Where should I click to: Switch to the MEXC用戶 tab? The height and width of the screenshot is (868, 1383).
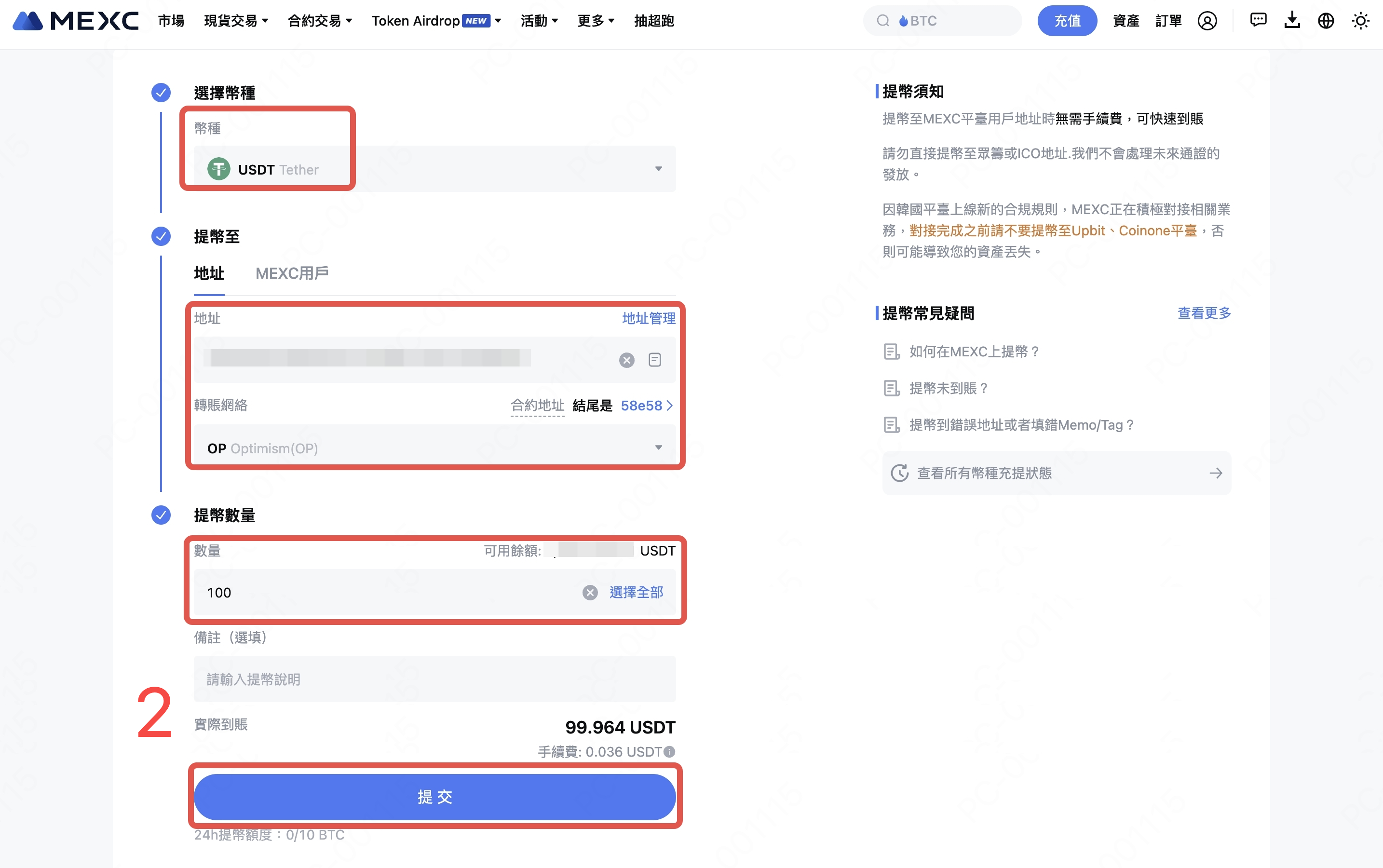click(x=292, y=273)
